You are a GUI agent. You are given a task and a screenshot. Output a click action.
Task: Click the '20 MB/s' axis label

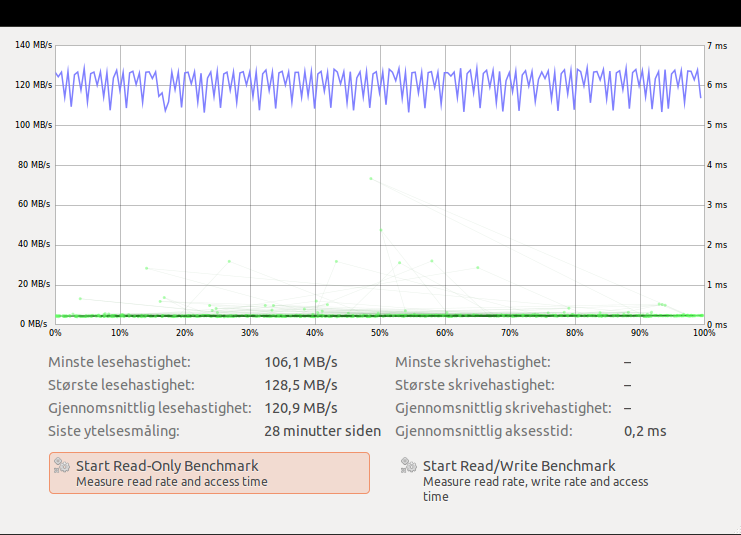tap(34, 284)
